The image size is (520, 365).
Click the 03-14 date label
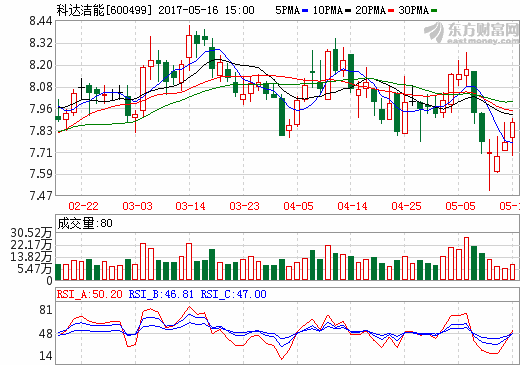click(191, 206)
